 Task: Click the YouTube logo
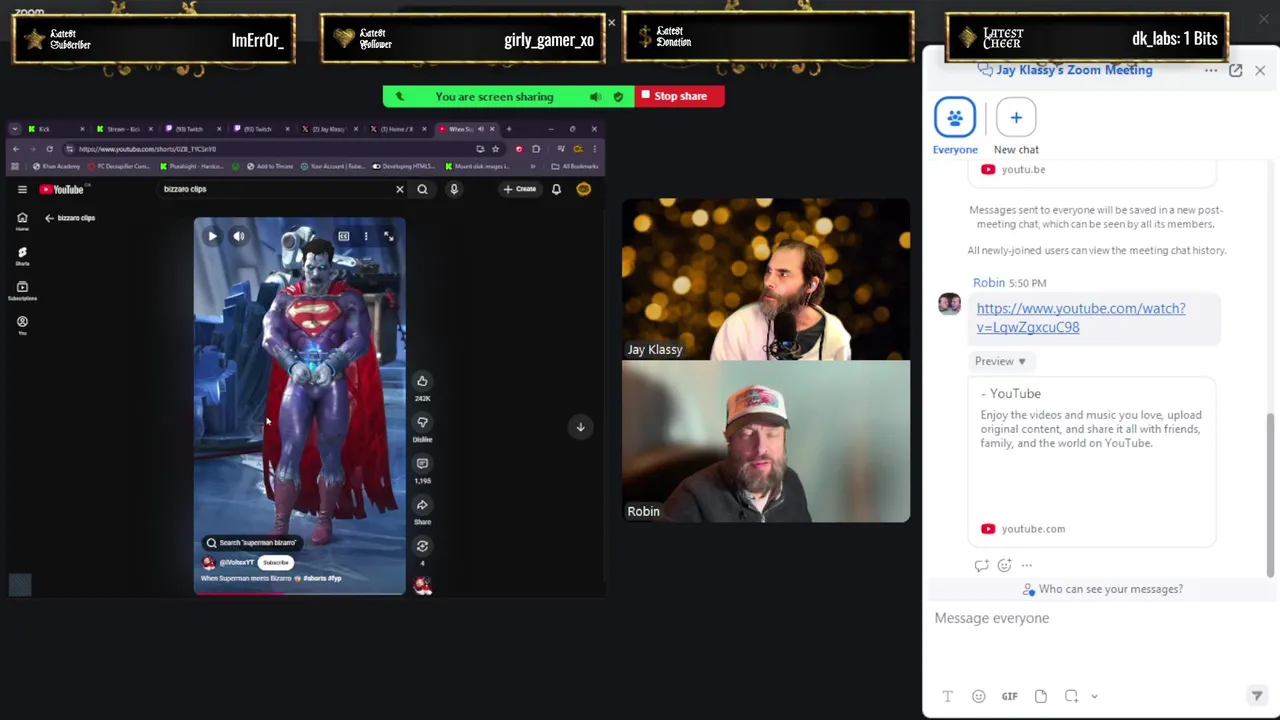[62, 189]
